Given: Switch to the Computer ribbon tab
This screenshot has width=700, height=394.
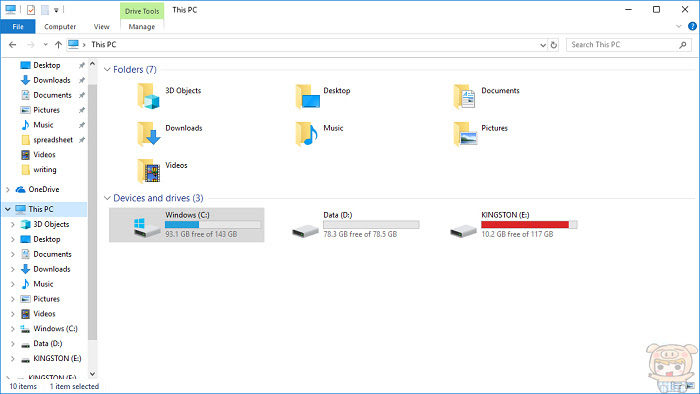Looking at the screenshot, I should (60, 27).
